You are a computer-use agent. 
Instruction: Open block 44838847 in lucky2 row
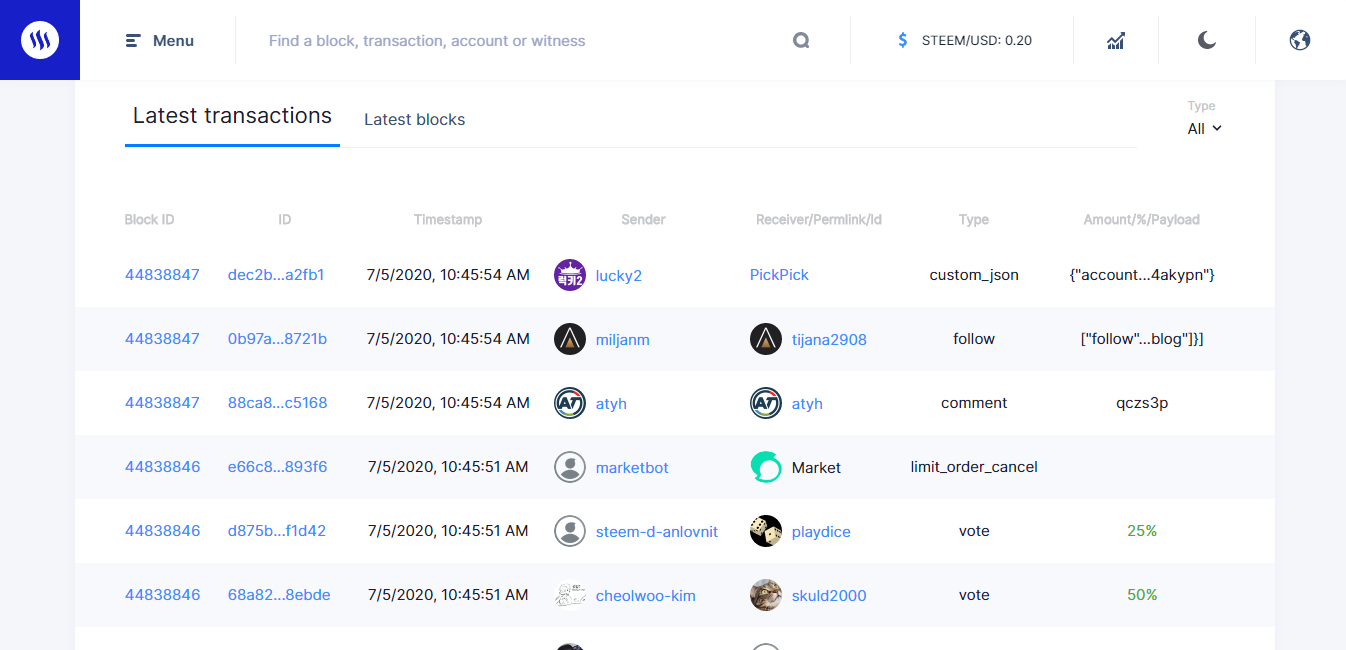point(162,275)
